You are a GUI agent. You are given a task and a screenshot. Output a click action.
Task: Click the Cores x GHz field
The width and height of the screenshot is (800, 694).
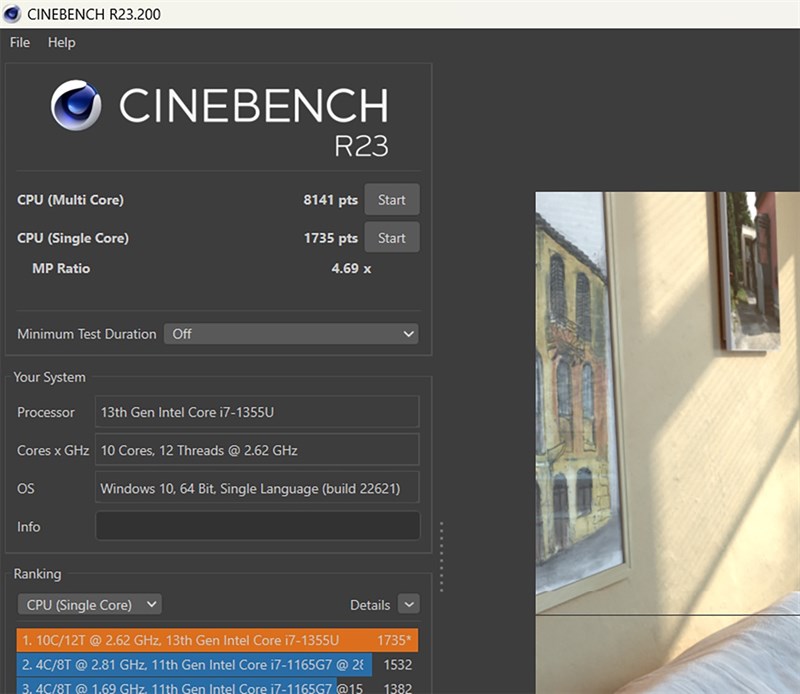[257, 450]
